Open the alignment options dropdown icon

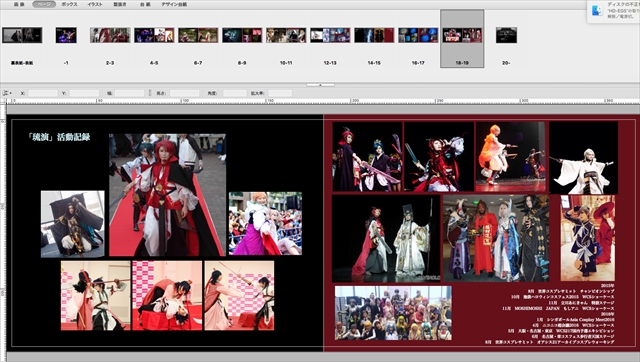[7, 93]
